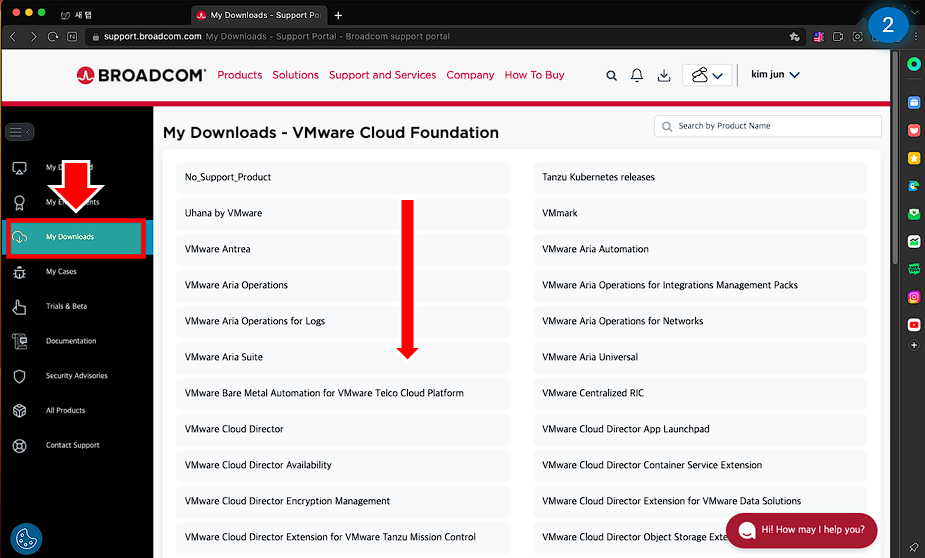Expand the kim jun user menu
Image resolution: width=925 pixels, height=558 pixels.
coord(775,74)
